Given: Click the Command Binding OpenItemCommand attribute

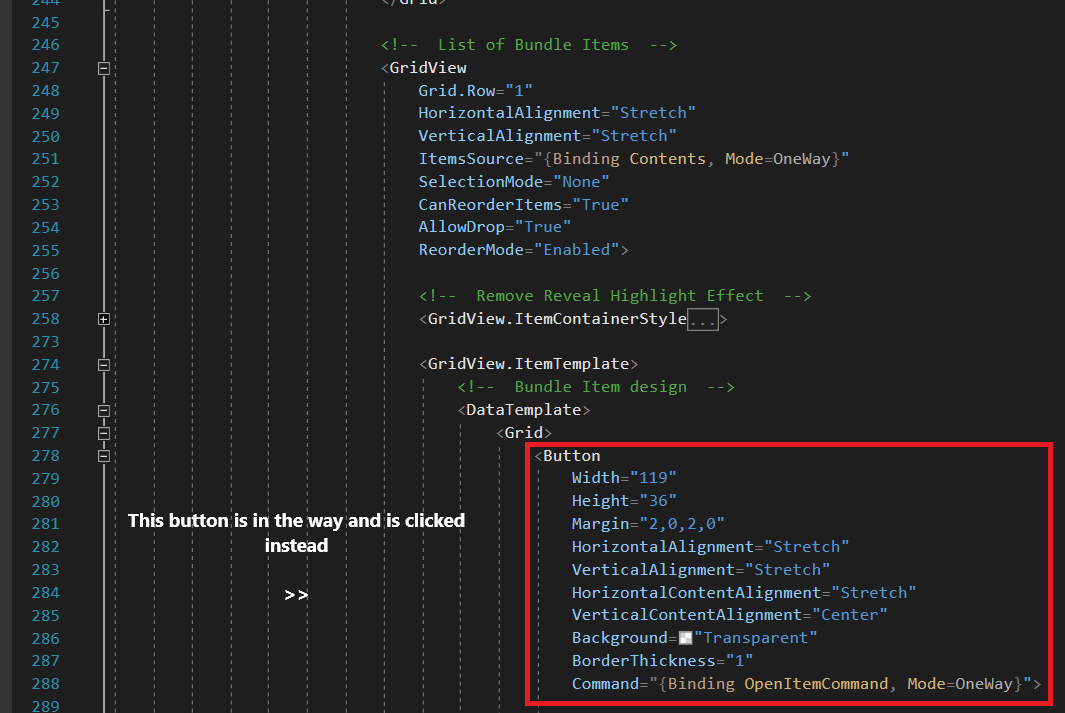Looking at the screenshot, I should tap(806, 684).
